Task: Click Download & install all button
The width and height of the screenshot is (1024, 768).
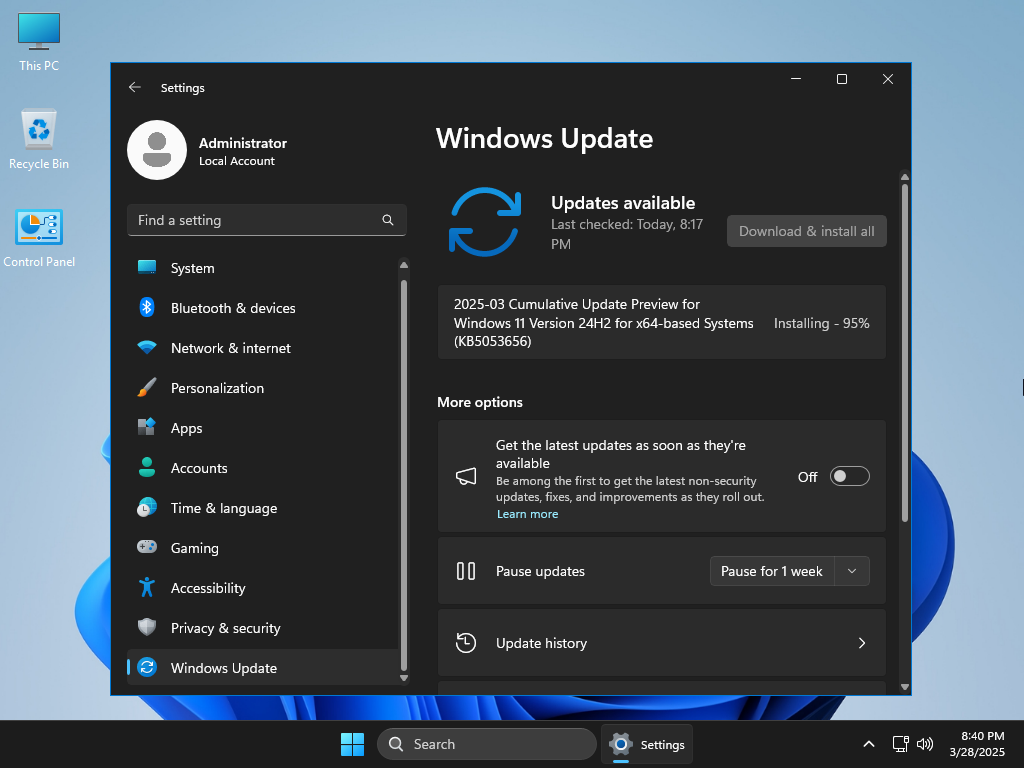Action: pos(807,231)
